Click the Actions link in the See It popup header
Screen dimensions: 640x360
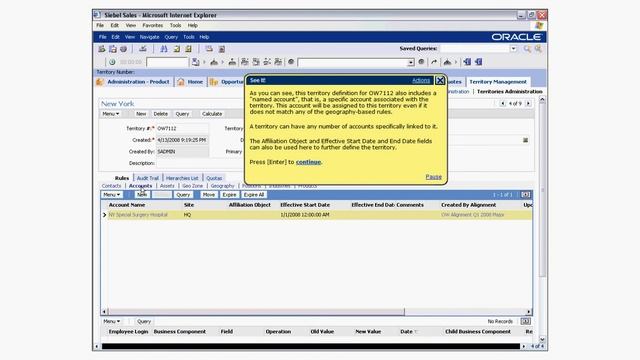[x=421, y=80]
